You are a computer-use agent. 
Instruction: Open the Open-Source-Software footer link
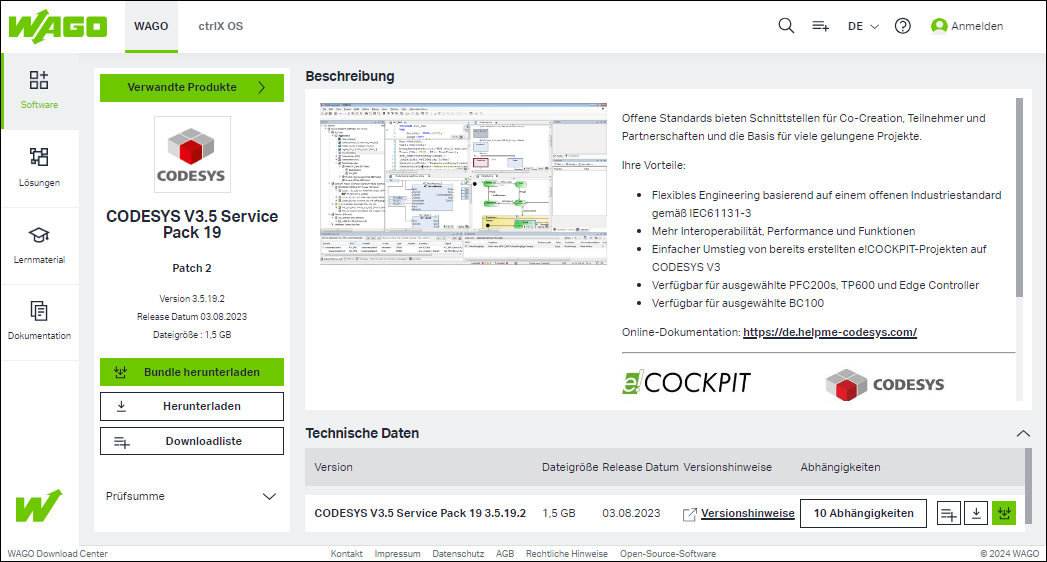point(668,553)
